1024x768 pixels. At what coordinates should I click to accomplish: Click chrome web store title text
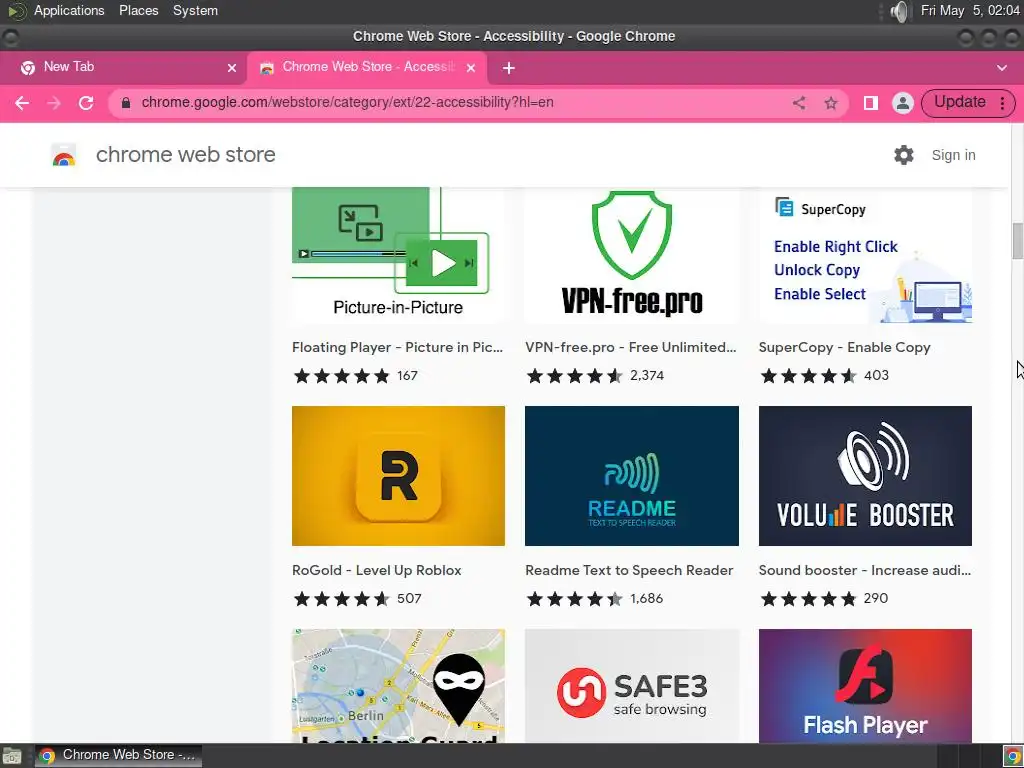tap(185, 155)
